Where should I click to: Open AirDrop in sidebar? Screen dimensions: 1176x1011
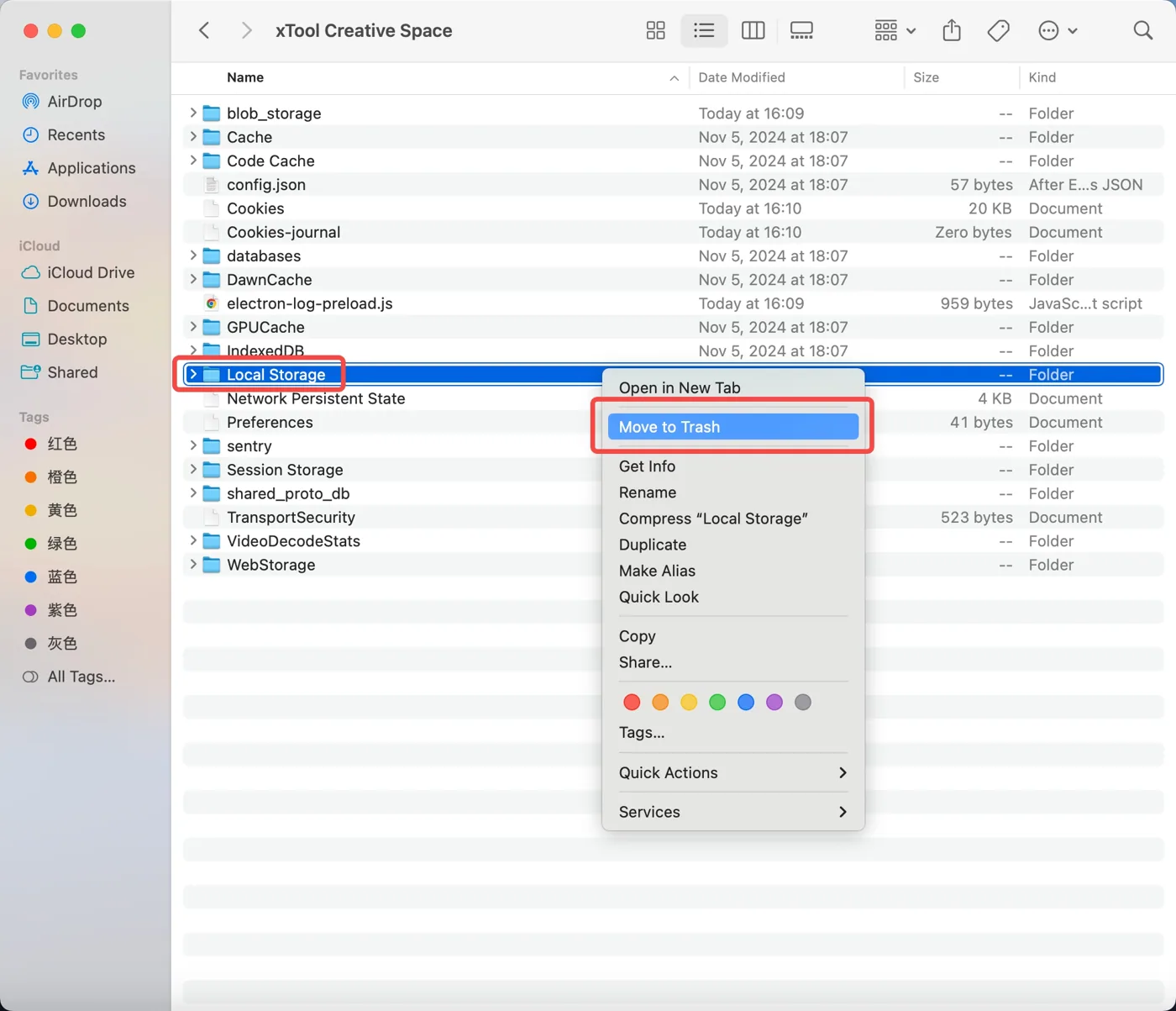(75, 102)
